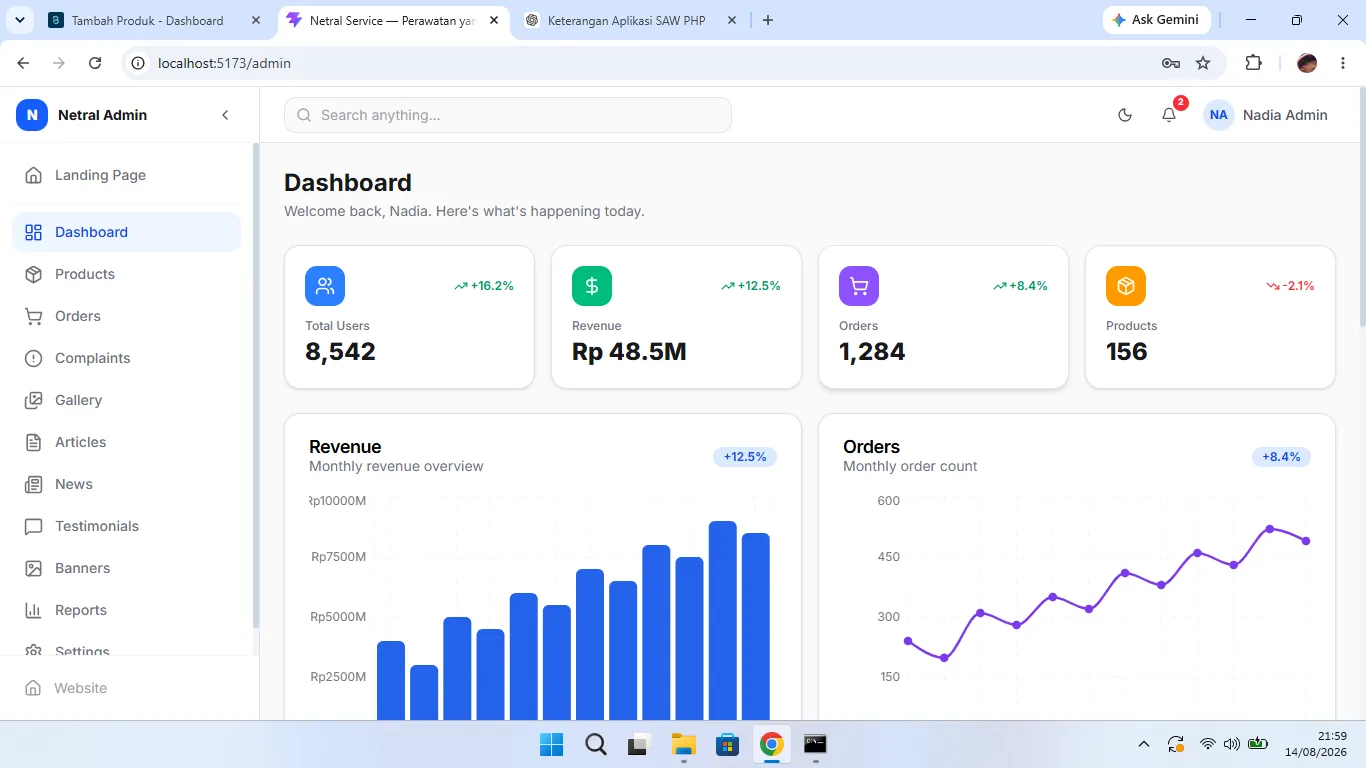Screen dimensions: 1366x768
Task: Click the Products orange box icon
Action: coord(1126,286)
